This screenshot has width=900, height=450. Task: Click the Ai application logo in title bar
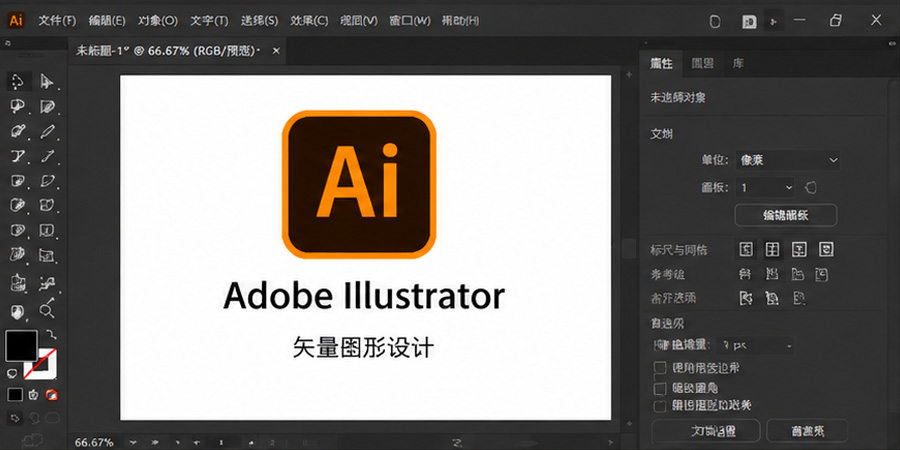(16, 21)
